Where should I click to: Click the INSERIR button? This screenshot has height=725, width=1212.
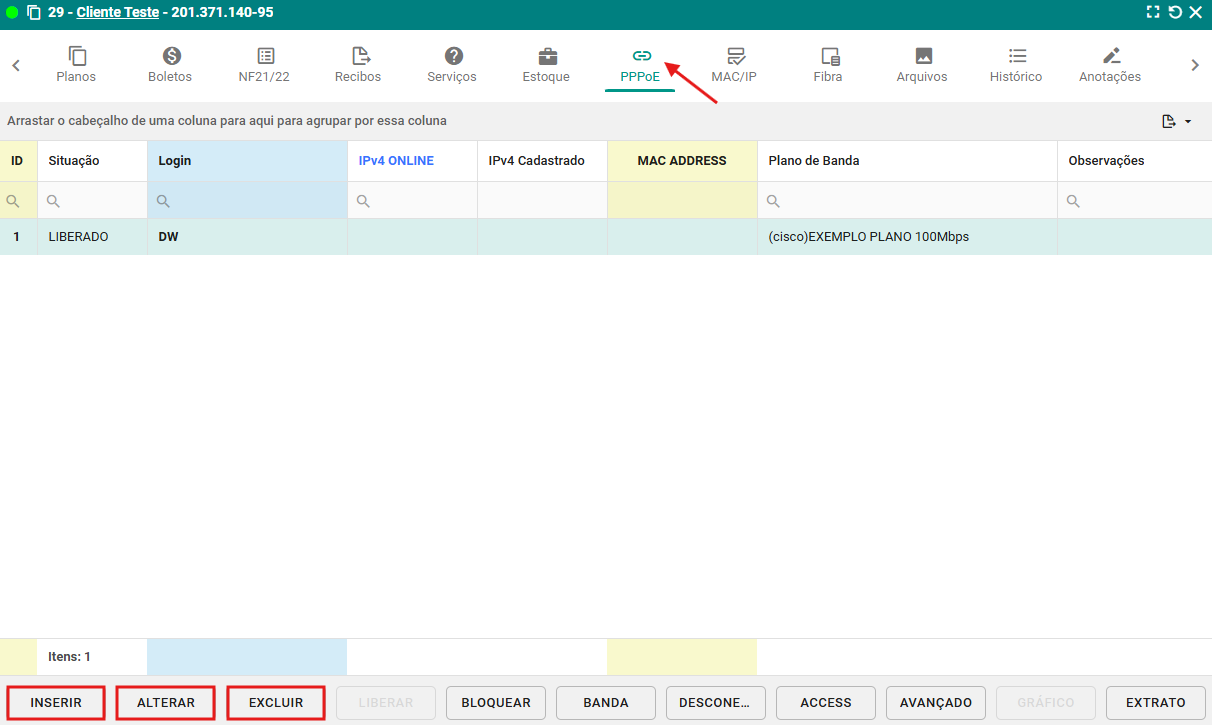[x=56, y=703]
